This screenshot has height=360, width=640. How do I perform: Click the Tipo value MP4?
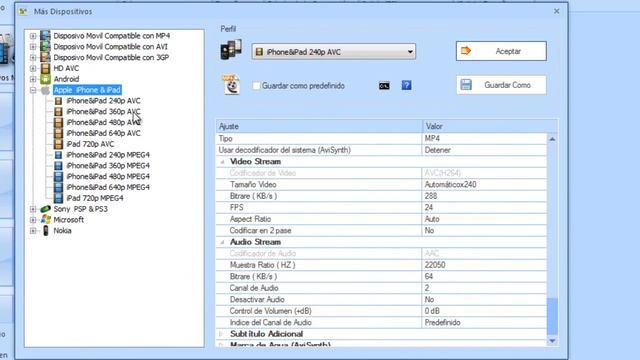click(432, 138)
